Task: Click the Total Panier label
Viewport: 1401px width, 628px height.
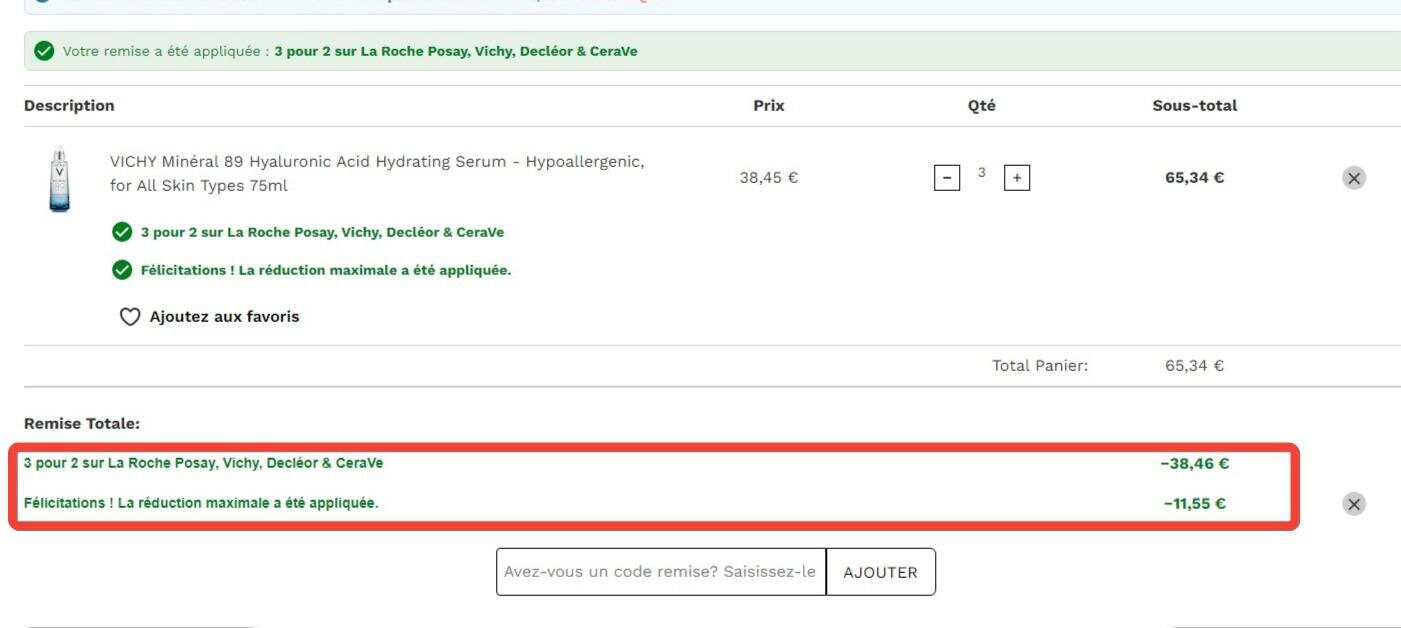Action: pyautogui.click(x=1040, y=366)
